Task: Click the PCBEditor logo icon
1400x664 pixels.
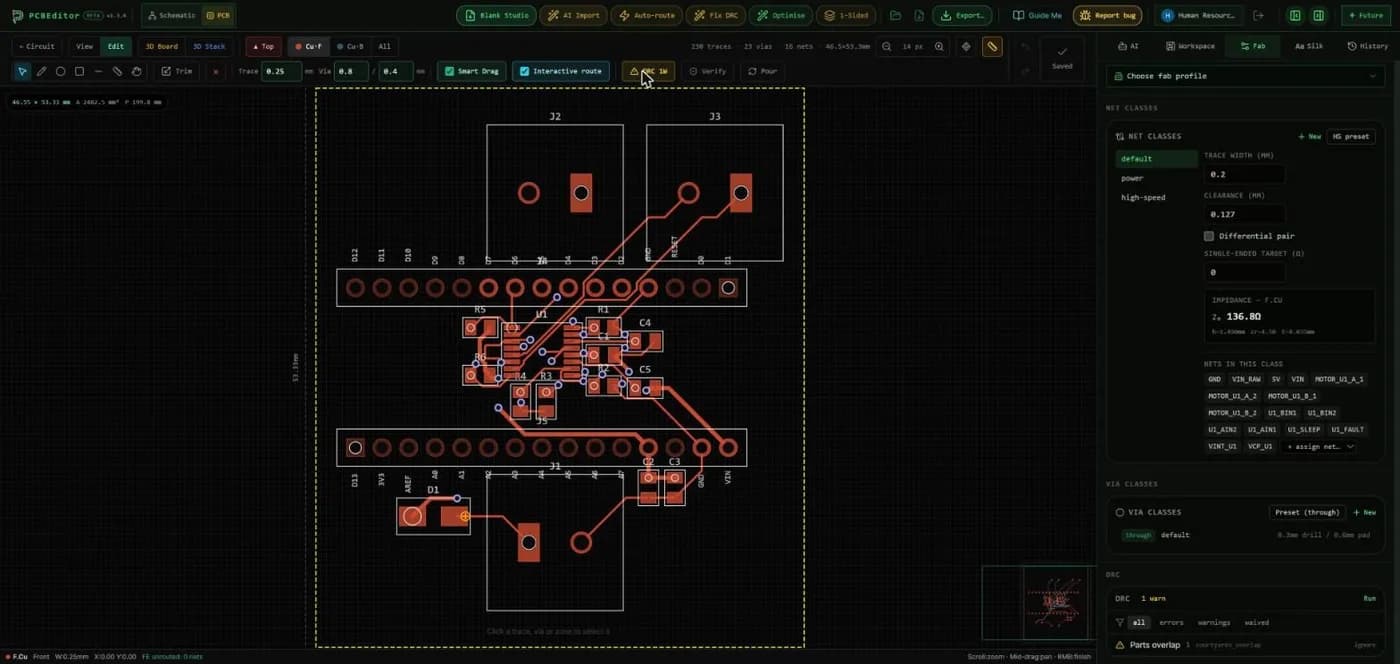Action: pyautogui.click(x=17, y=16)
